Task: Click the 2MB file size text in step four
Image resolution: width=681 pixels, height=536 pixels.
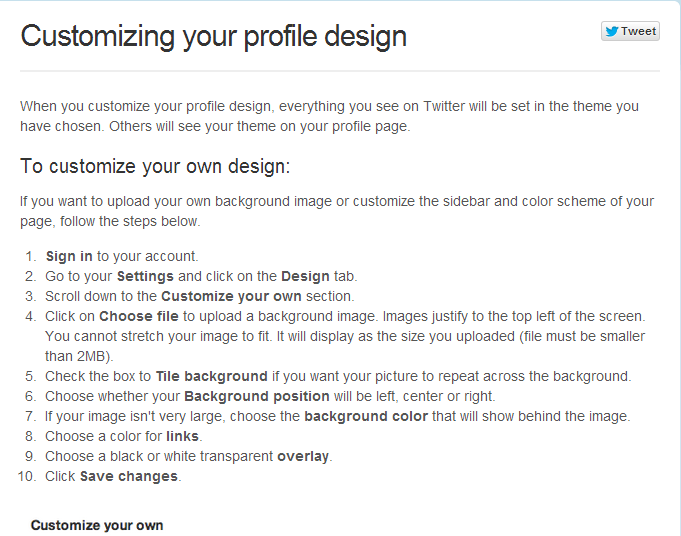Action: 91,356
